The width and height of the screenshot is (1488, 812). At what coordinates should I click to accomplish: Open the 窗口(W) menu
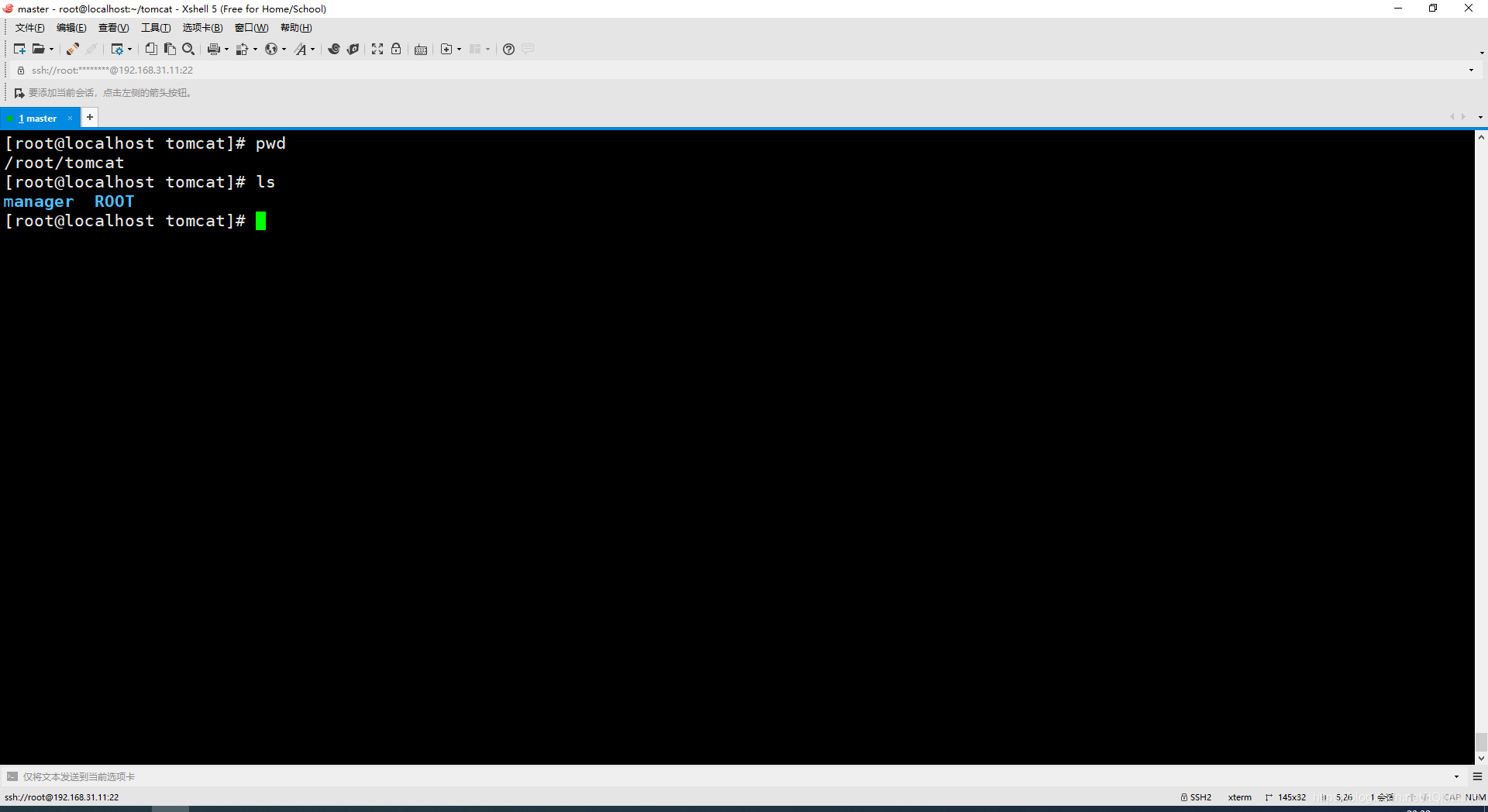tap(252, 28)
